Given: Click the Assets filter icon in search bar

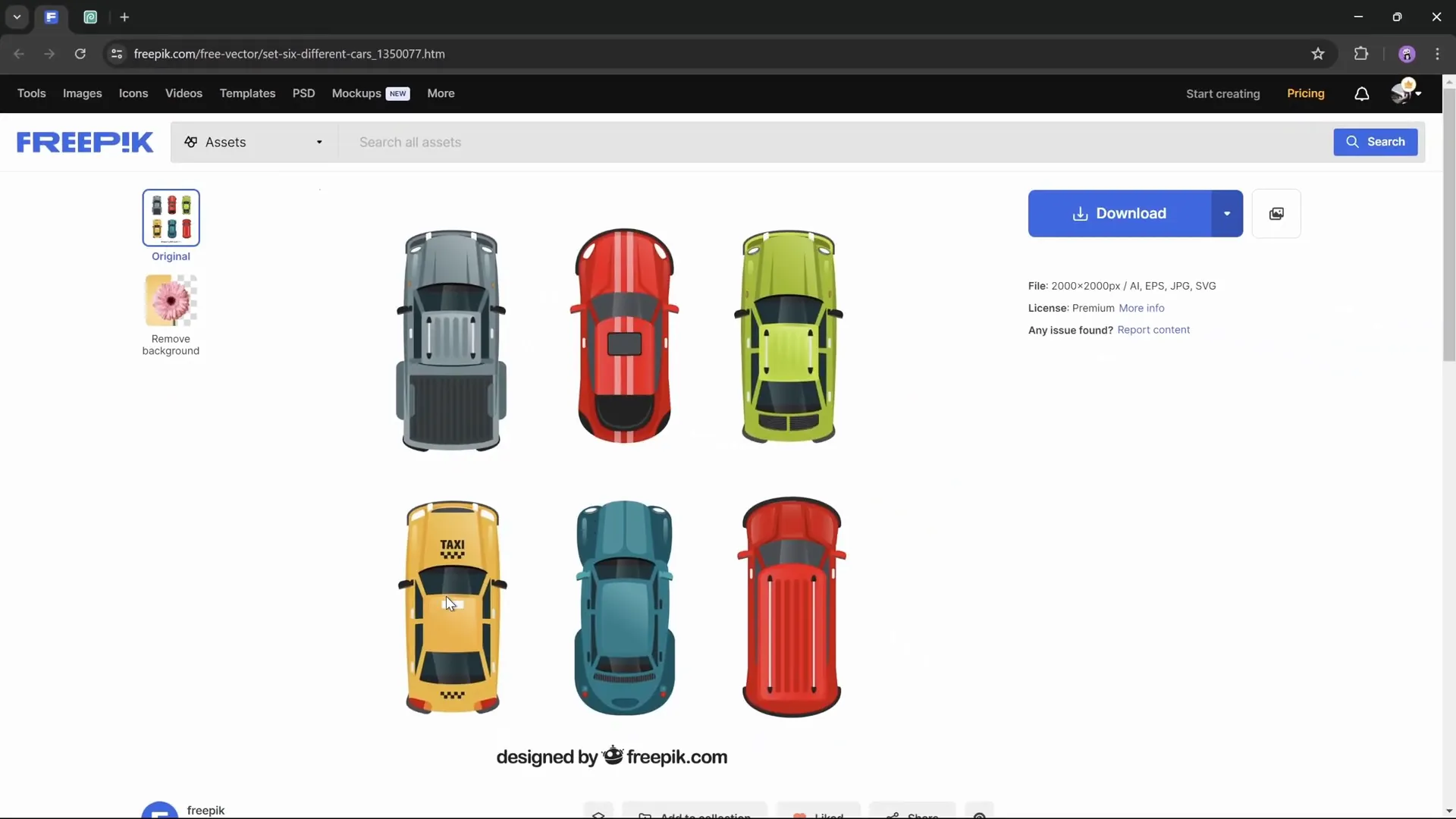Looking at the screenshot, I should (190, 142).
